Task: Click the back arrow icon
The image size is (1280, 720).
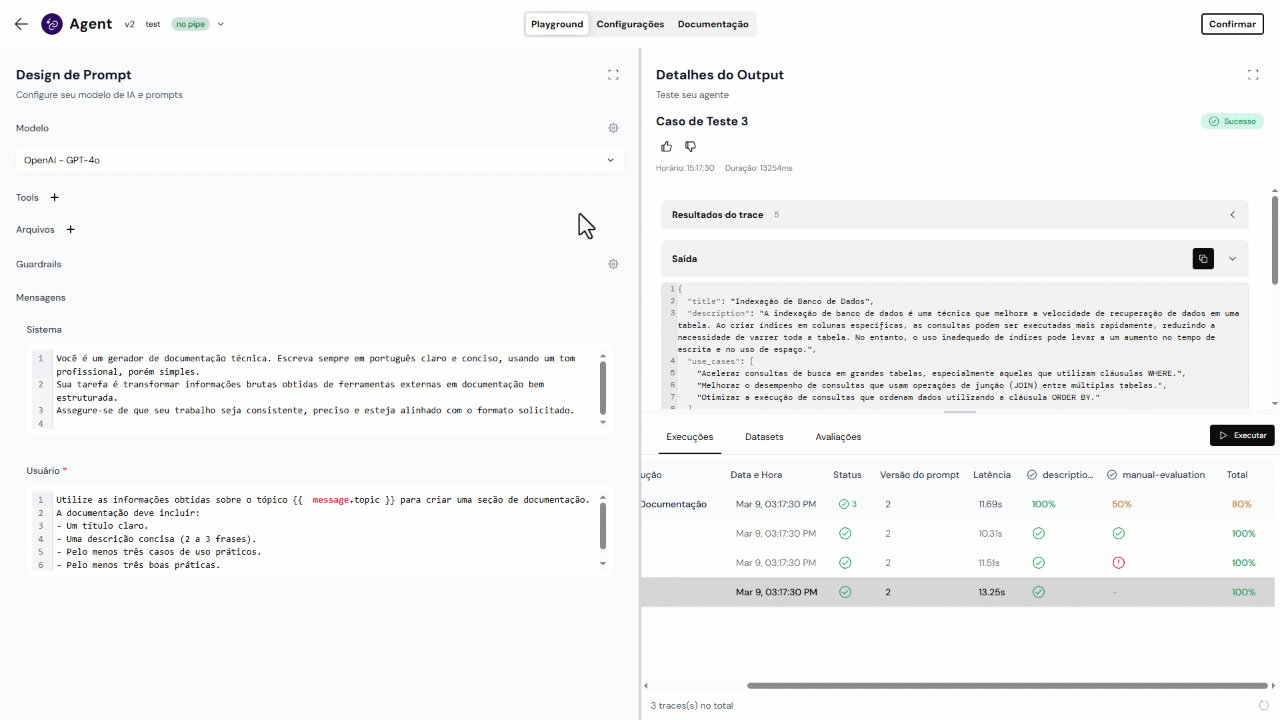Action: coord(21,24)
